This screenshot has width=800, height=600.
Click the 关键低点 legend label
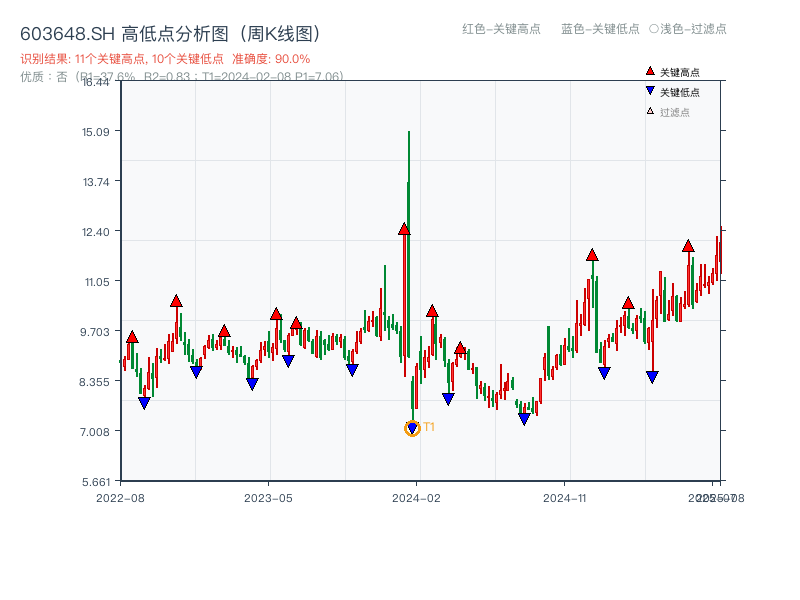click(680, 92)
